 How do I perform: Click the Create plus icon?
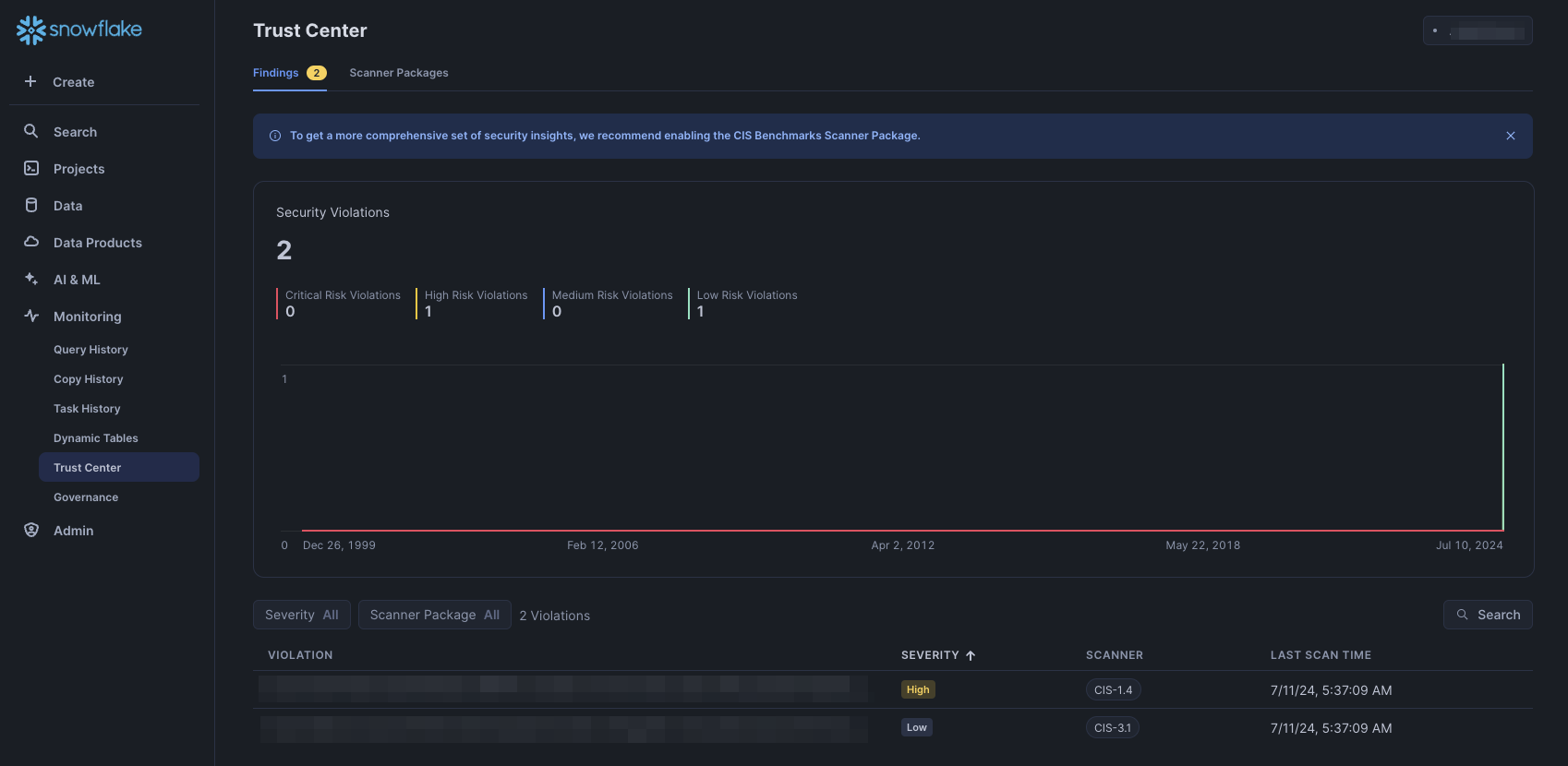coord(30,81)
